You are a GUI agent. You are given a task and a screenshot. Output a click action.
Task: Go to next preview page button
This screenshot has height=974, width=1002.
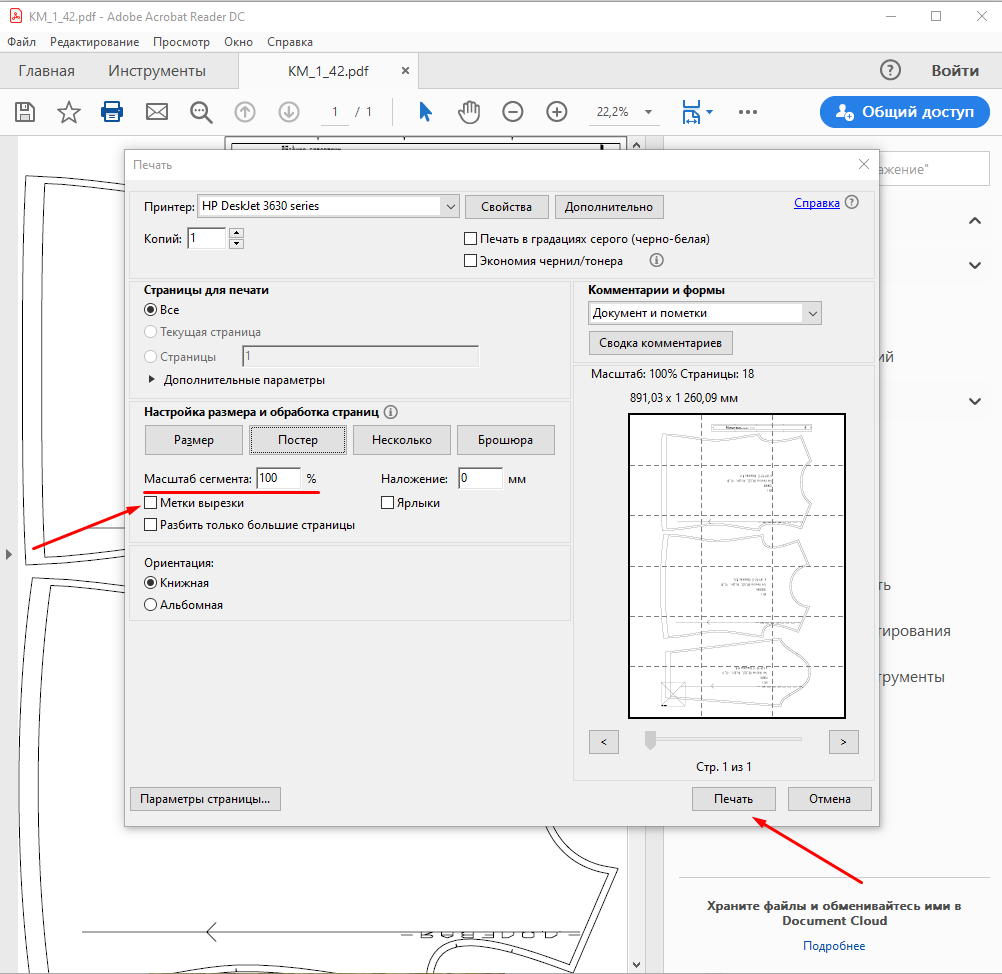[844, 742]
